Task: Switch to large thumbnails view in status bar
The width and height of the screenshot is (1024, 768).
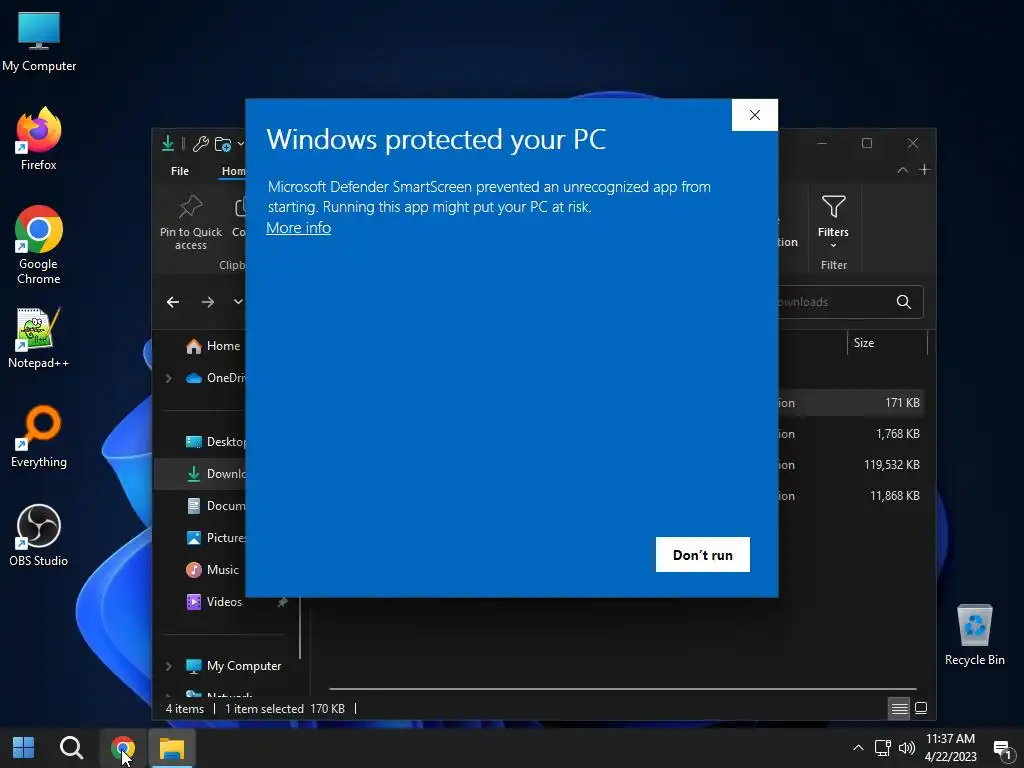Action: point(921,709)
